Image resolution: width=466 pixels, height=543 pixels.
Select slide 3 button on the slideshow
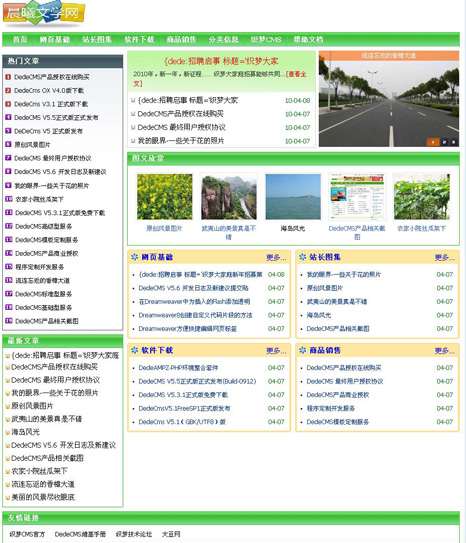pyautogui.click(x=454, y=142)
